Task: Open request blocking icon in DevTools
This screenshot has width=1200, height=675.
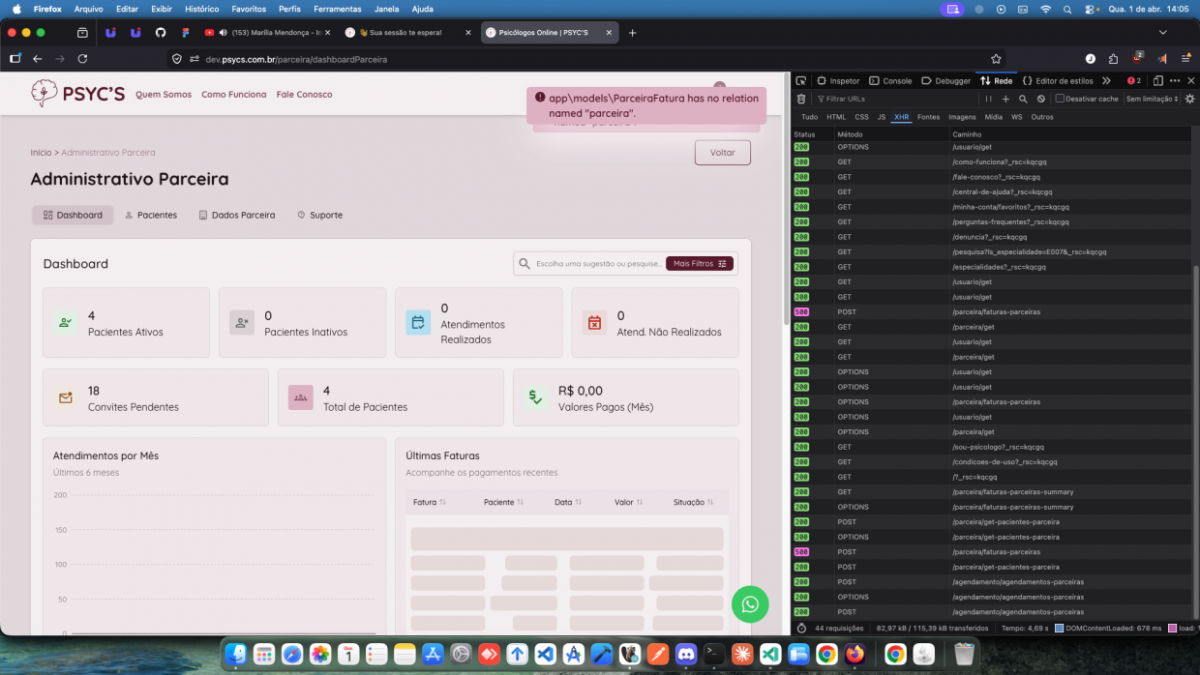Action: pos(1041,99)
